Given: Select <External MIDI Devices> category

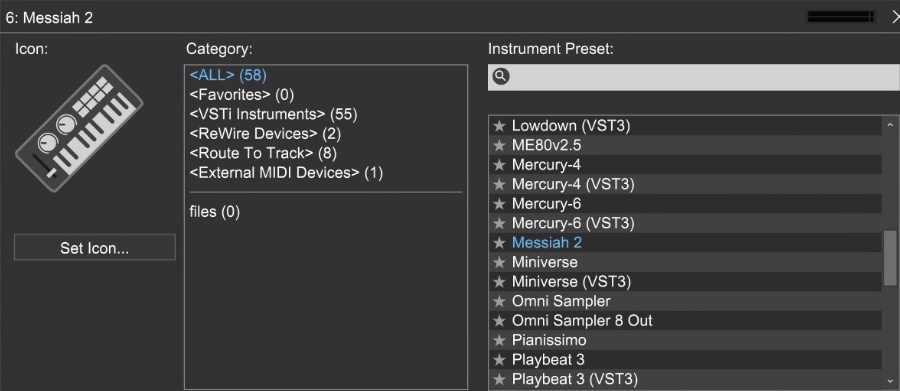Looking at the screenshot, I should pyautogui.click(x=286, y=173).
